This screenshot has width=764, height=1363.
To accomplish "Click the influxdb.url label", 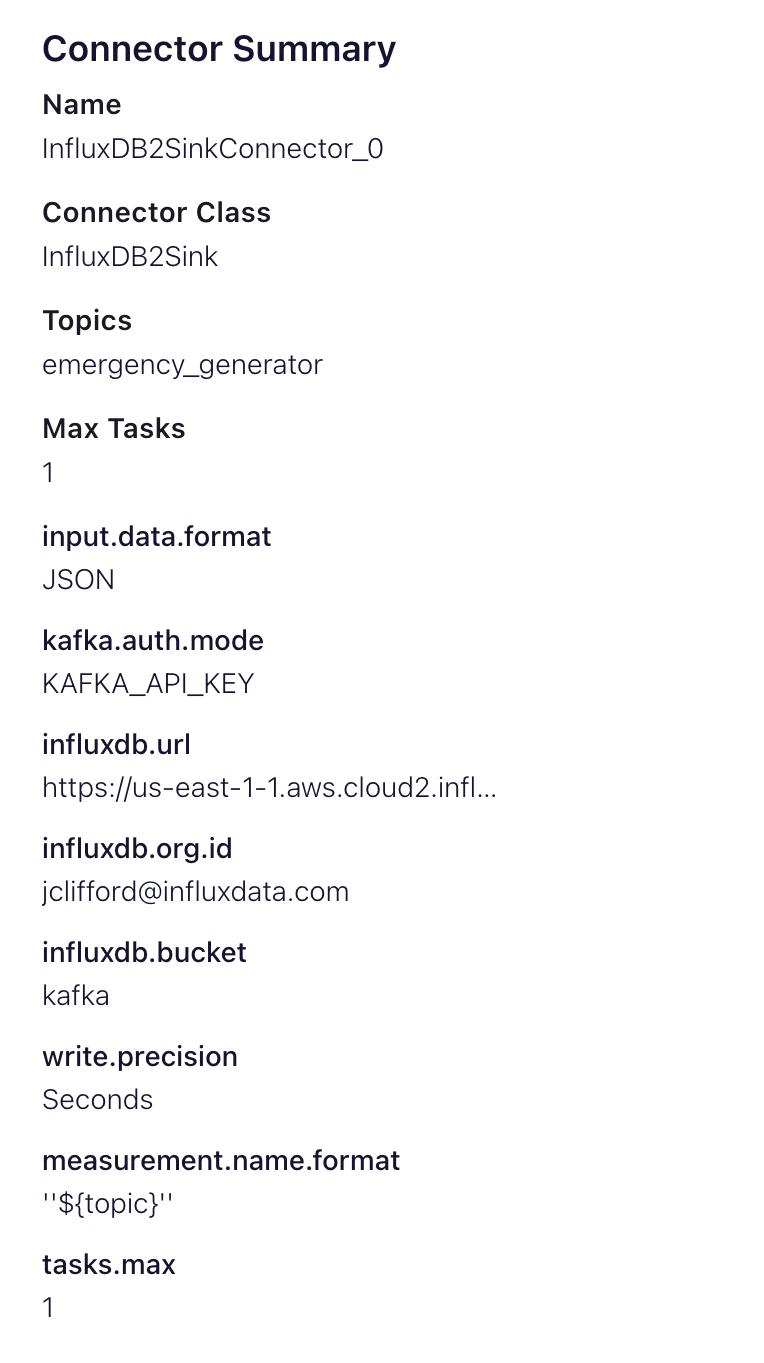I will coord(116,745).
